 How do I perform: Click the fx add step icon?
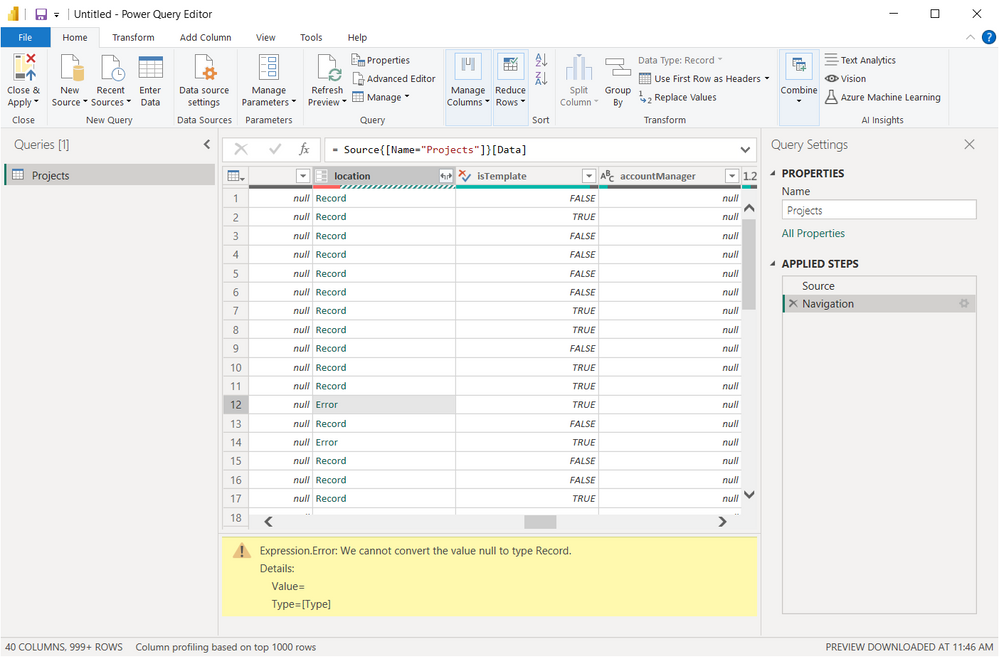click(x=305, y=149)
